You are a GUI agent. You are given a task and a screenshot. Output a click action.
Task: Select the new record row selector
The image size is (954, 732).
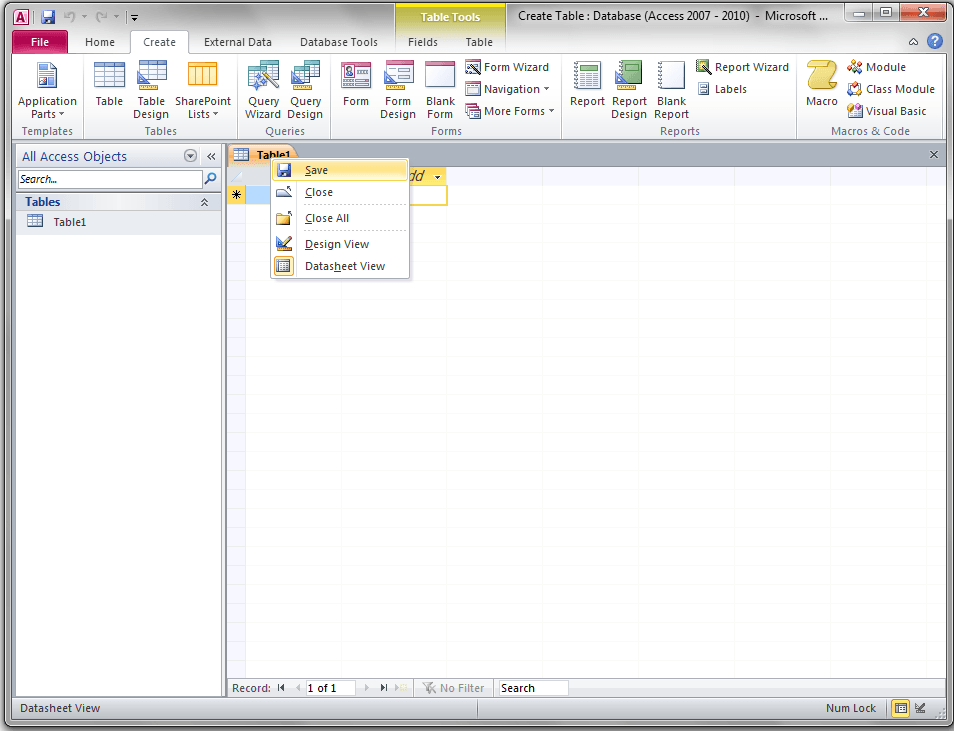pyautogui.click(x=237, y=195)
